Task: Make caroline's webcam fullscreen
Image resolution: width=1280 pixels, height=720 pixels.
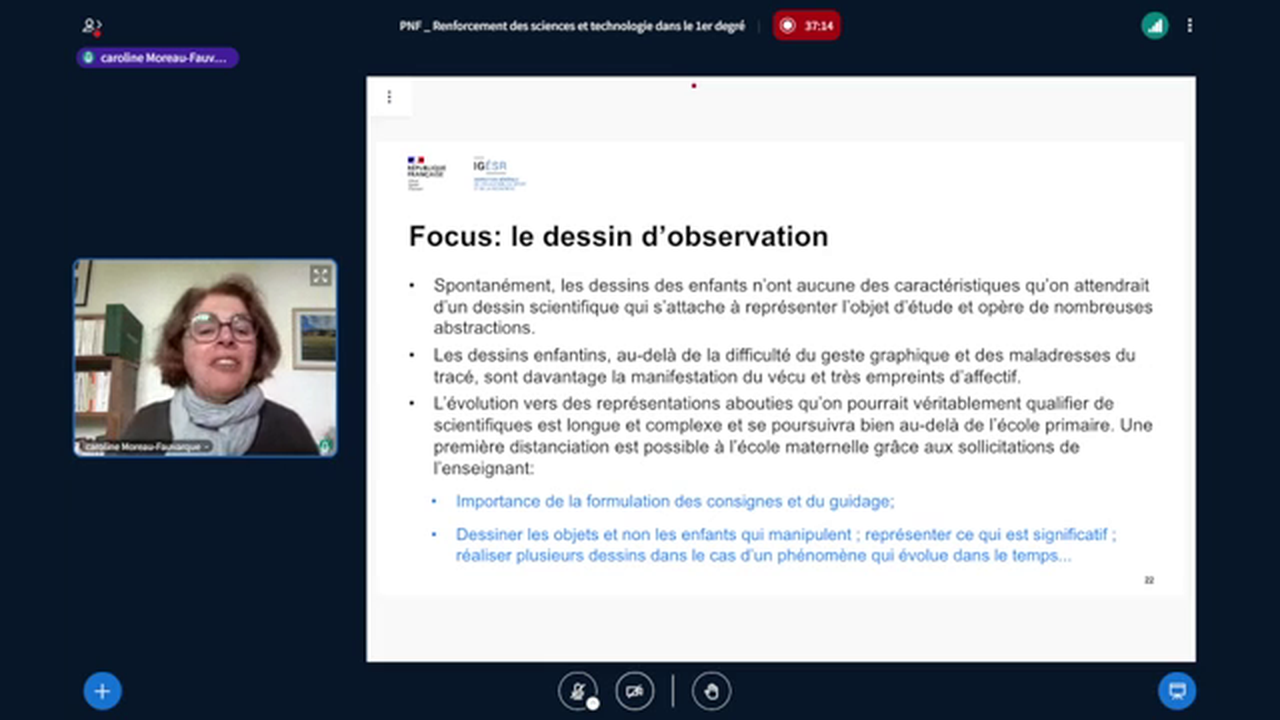Action: pos(320,276)
